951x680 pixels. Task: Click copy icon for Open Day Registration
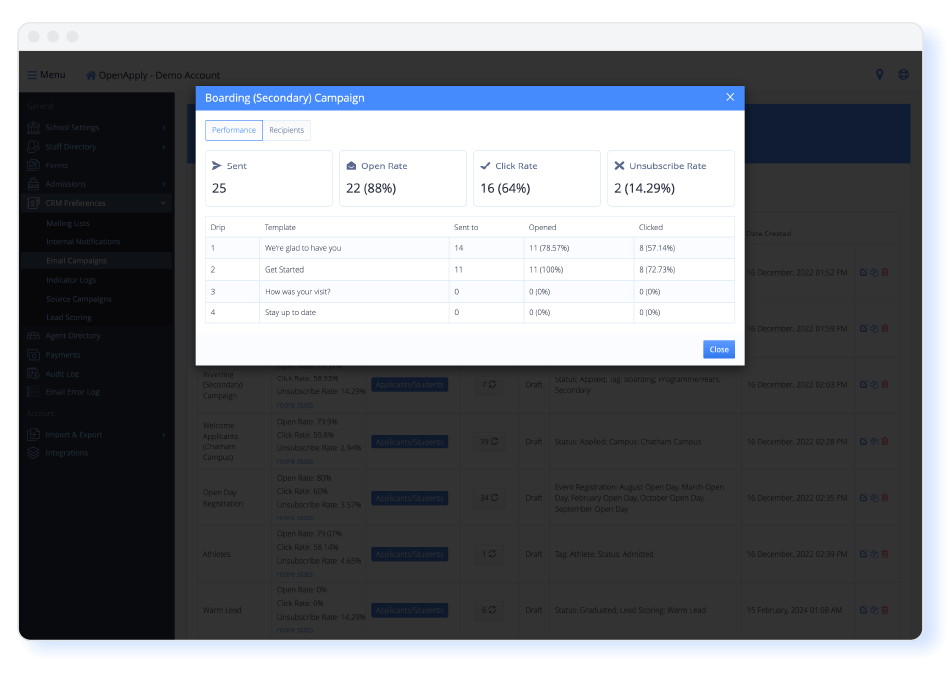tap(874, 497)
